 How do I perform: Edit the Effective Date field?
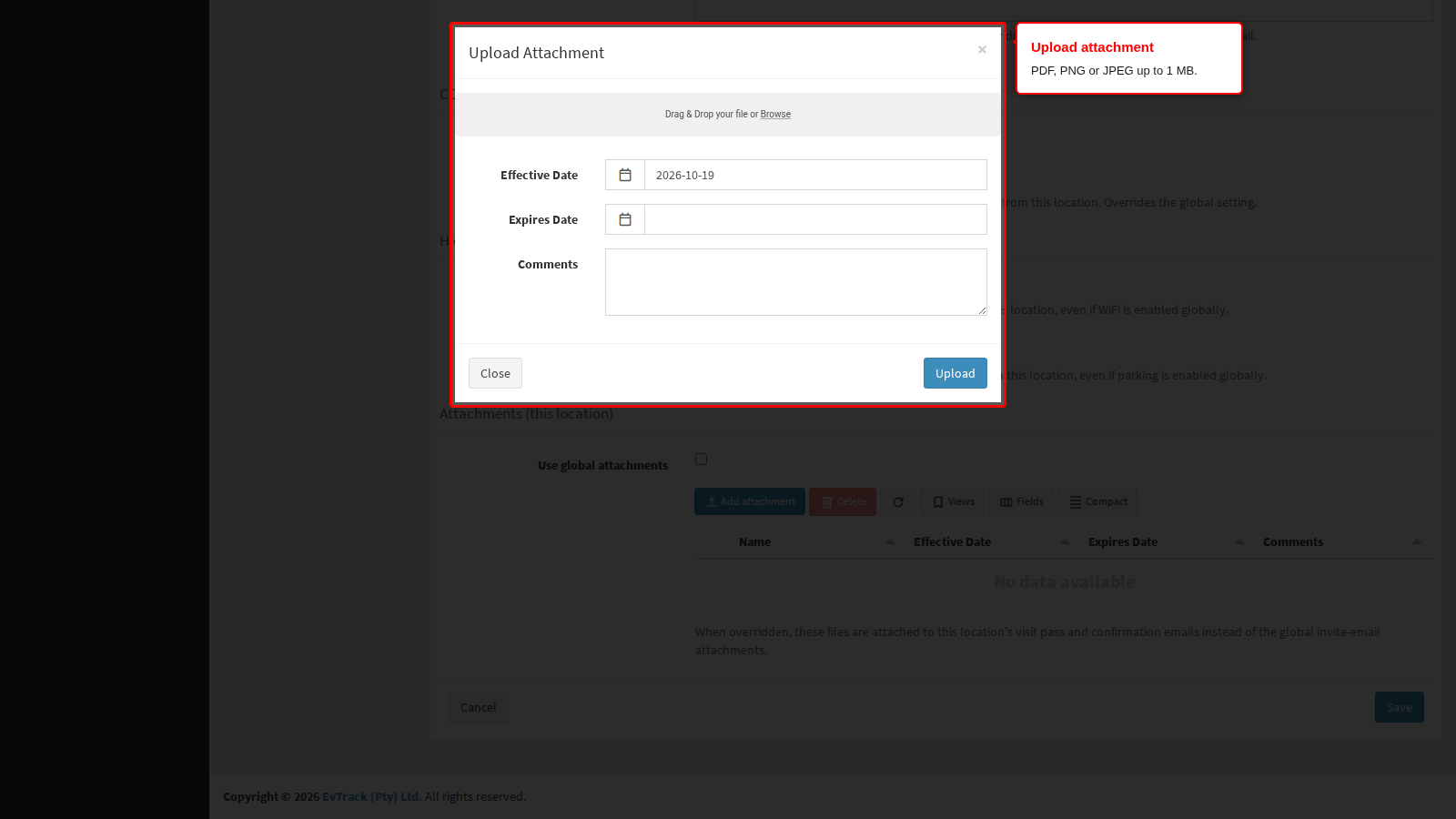click(815, 175)
